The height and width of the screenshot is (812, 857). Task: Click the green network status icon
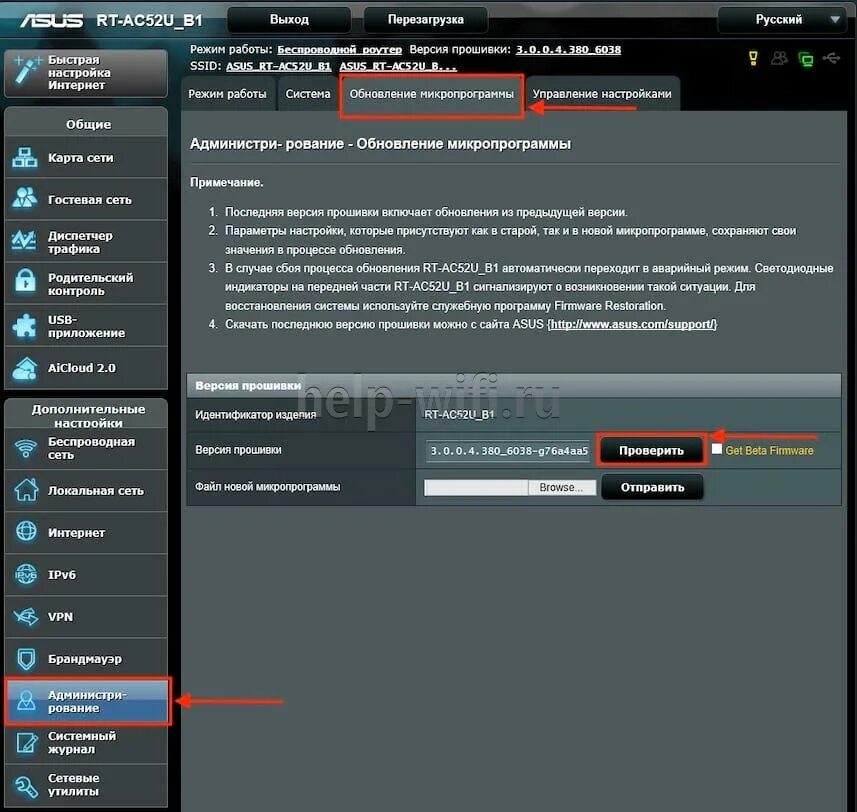click(x=806, y=58)
